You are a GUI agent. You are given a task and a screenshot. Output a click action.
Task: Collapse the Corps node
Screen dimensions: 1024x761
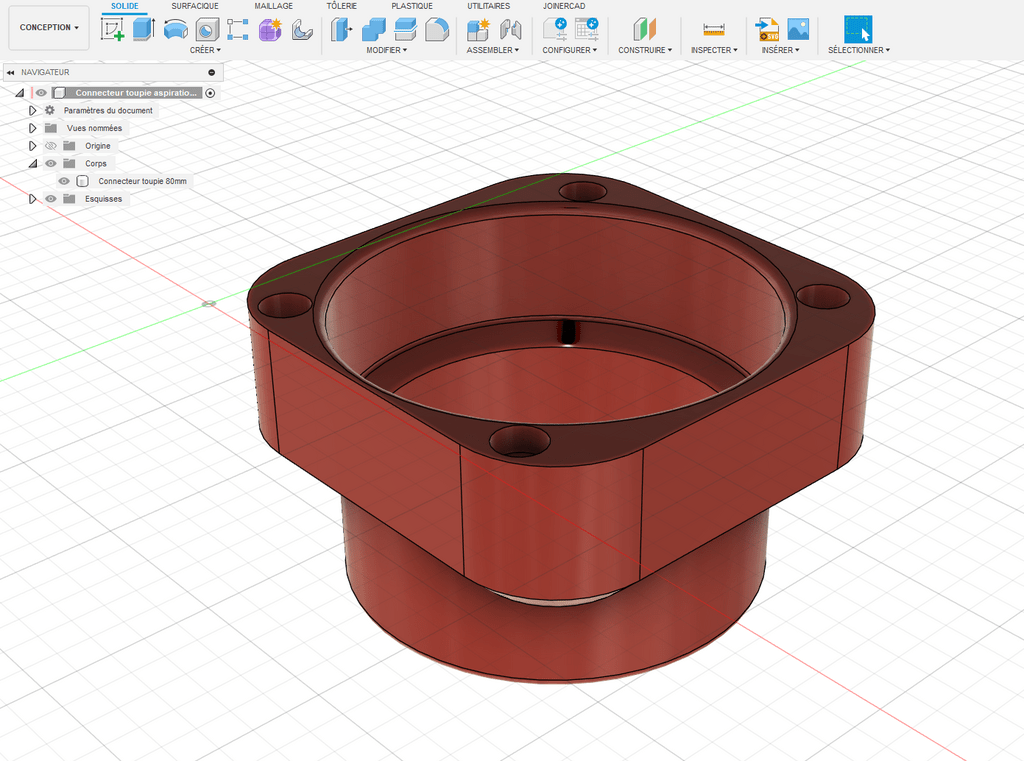pyautogui.click(x=33, y=163)
